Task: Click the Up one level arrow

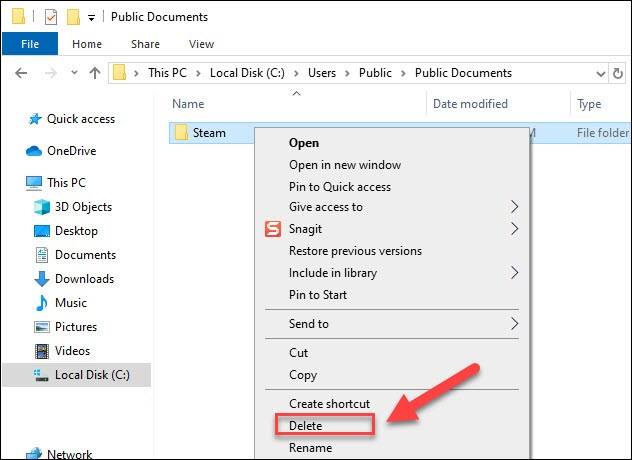Action: pyautogui.click(x=95, y=73)
